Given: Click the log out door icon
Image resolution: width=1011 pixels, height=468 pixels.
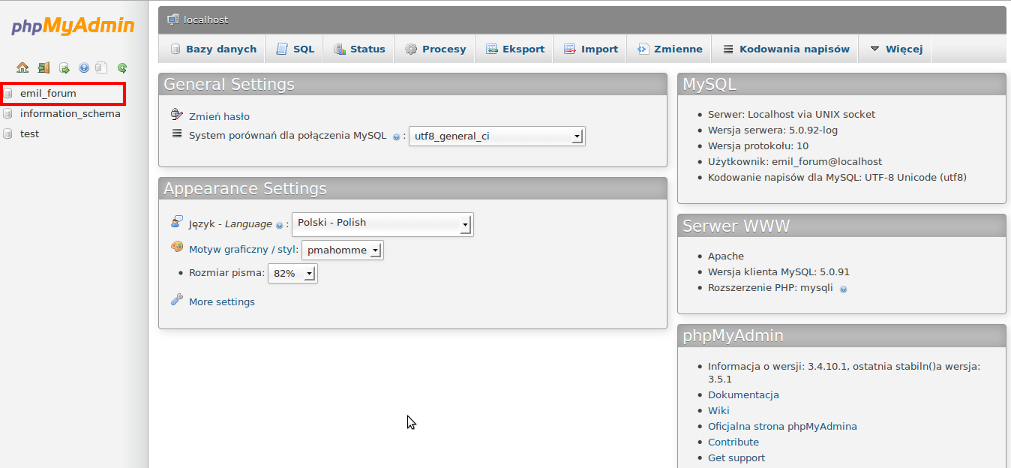Looking at the screenshot, I should [x=44, y=67].
